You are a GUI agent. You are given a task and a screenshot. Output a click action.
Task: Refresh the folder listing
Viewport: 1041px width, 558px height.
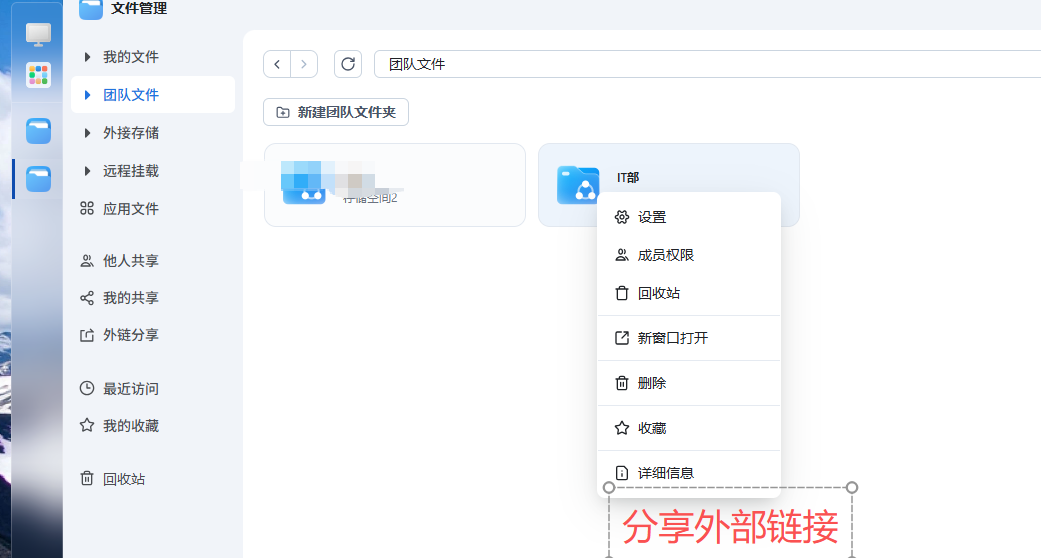tap(348, 64)
